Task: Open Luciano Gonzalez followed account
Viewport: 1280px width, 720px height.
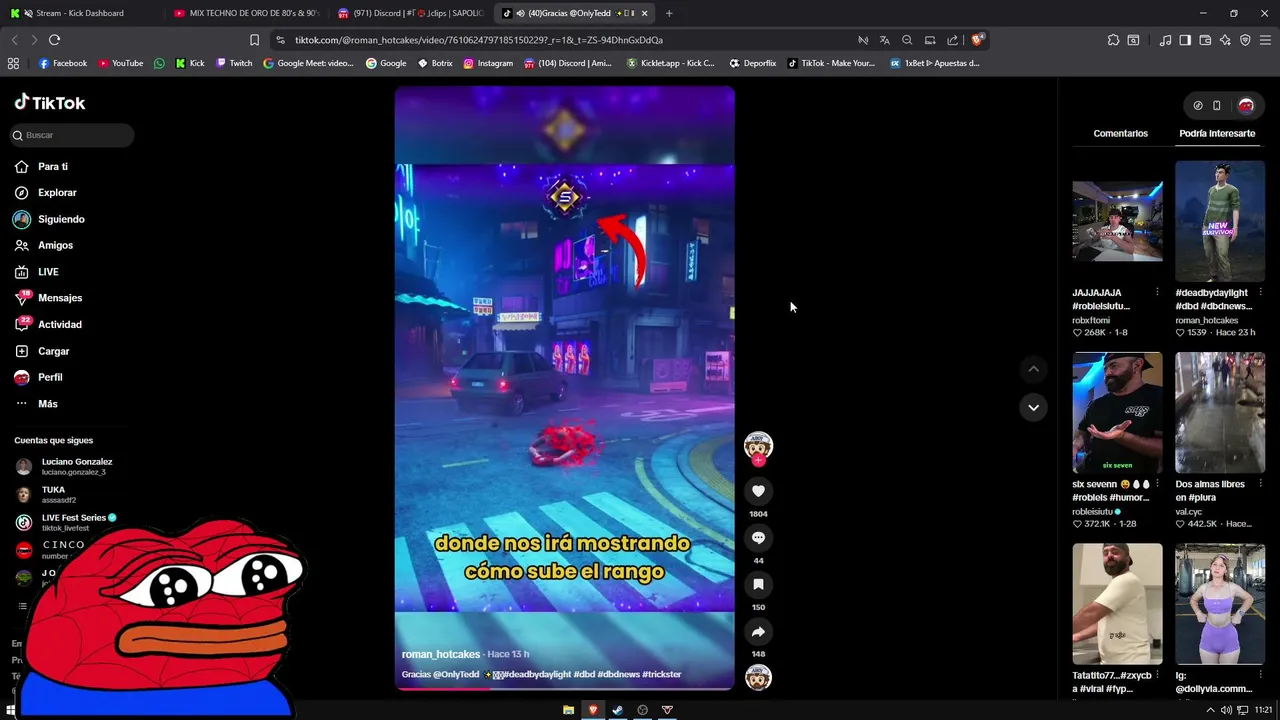Action: click(65, 466)
